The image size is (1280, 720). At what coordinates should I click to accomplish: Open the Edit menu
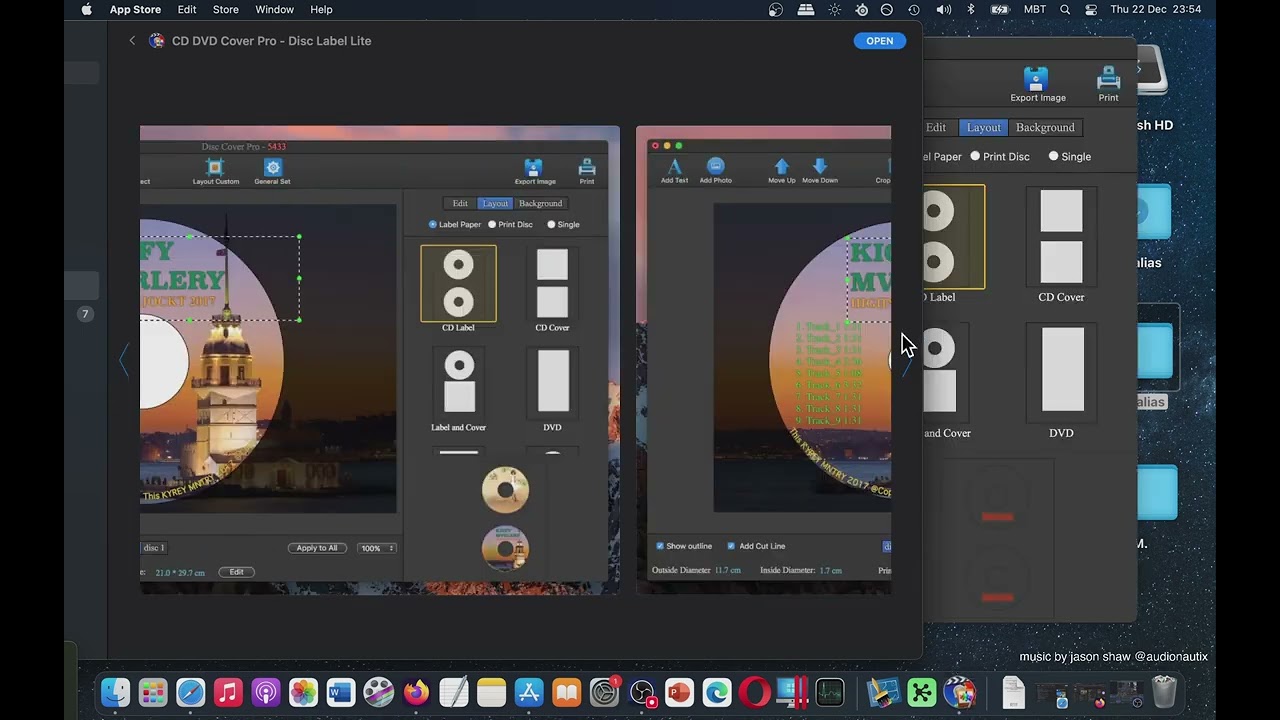tap(187, 10)
